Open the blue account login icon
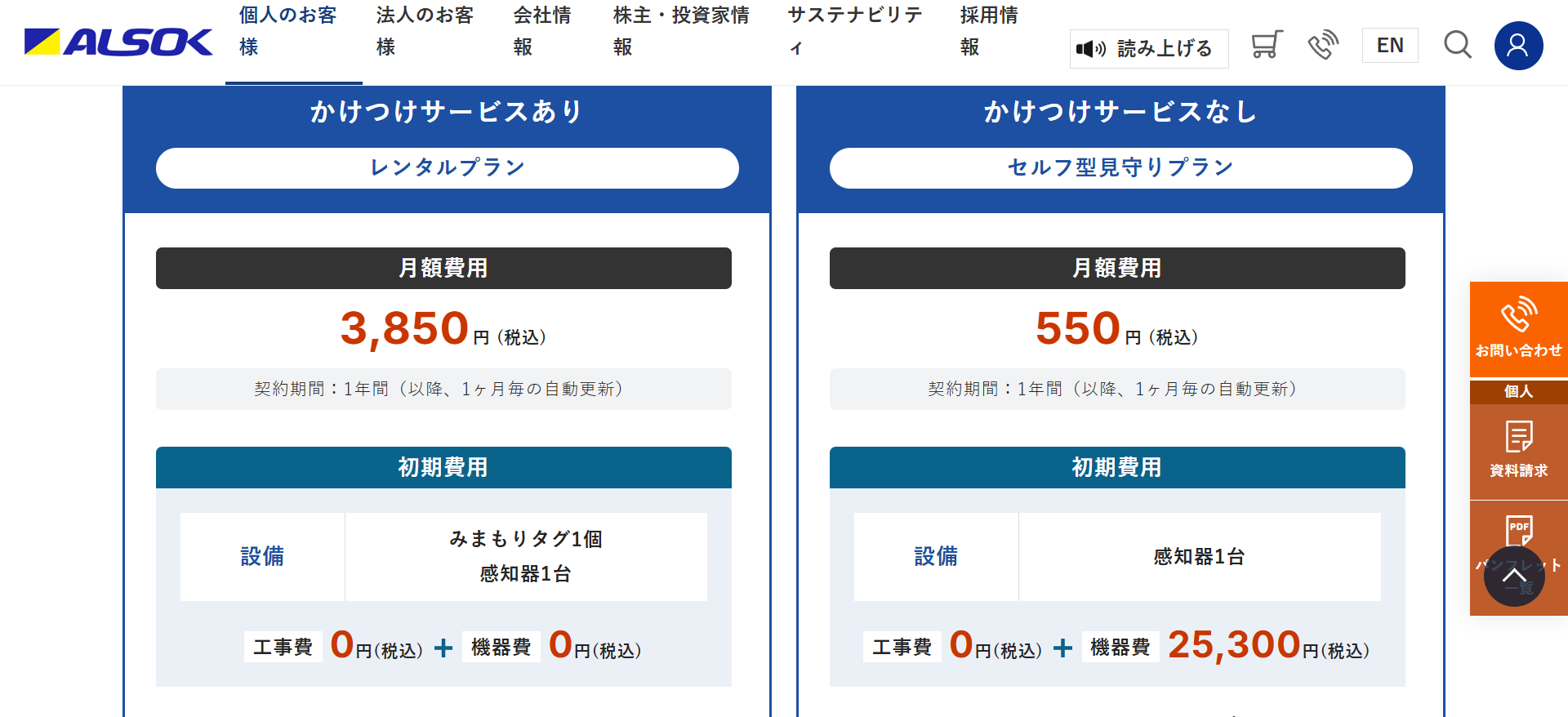The image size is (1568, 717). pyautogui.click(x=1518, y=46)
